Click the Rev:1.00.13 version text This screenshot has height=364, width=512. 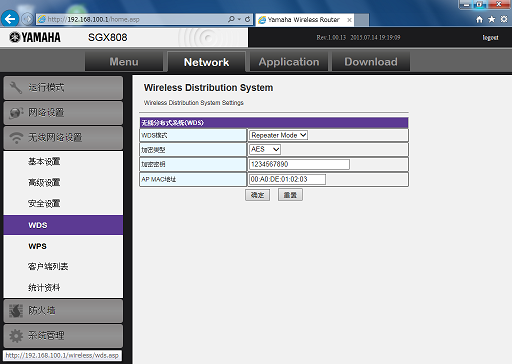(331, 38)
